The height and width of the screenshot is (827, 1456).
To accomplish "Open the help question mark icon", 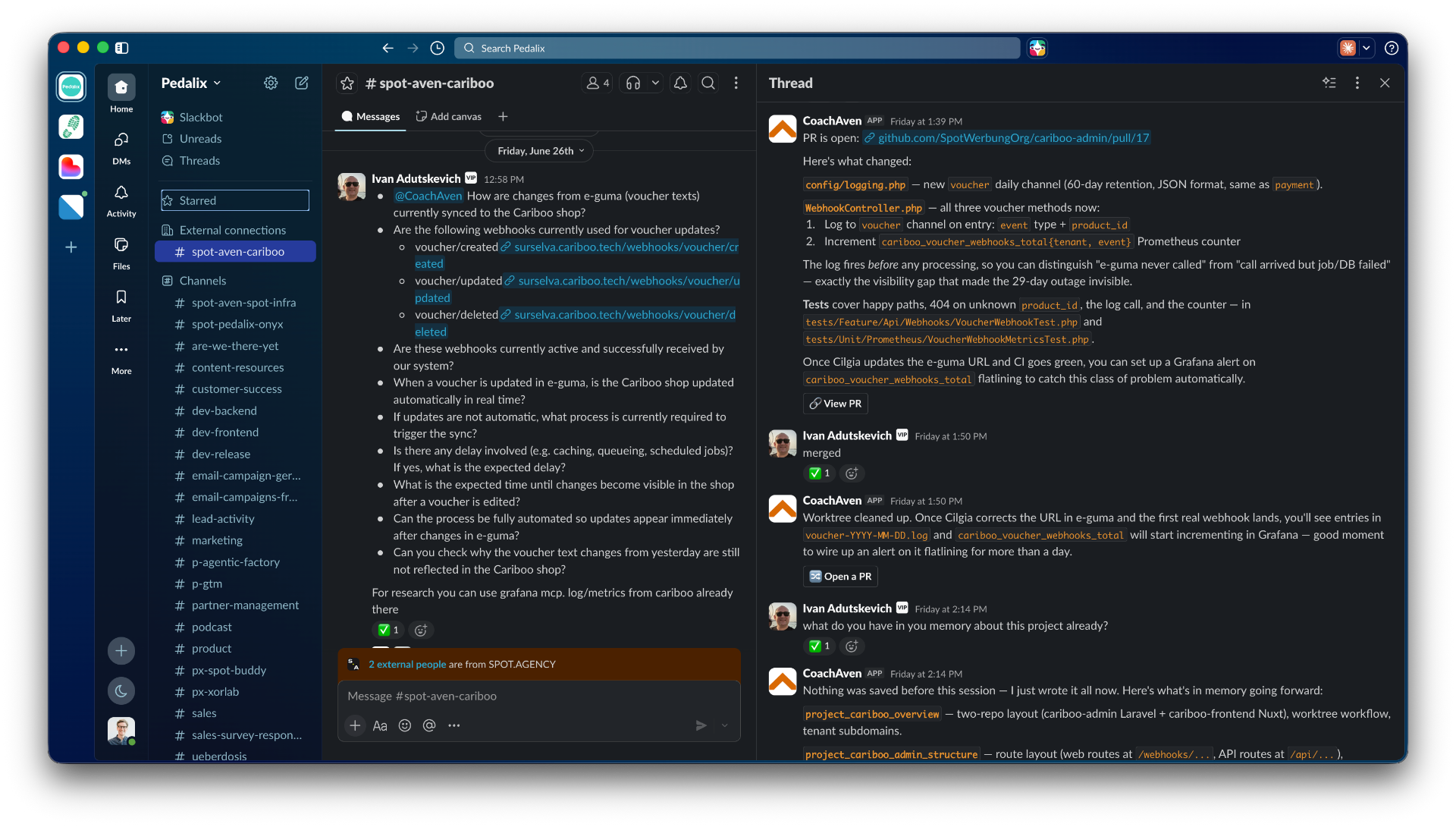I will [x=1392, y=48].
